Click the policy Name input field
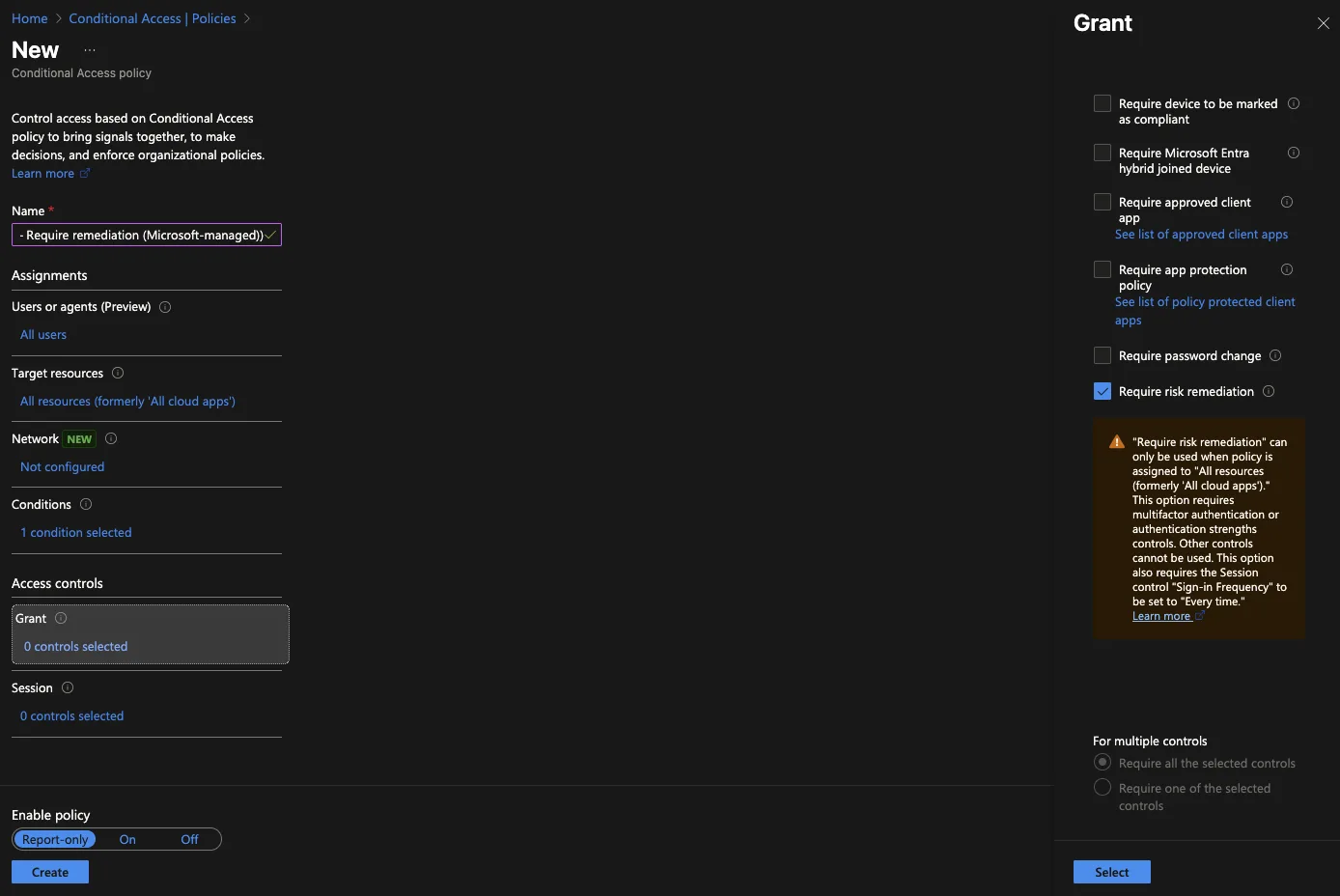The image size is (1340, 896). (143, 235)
